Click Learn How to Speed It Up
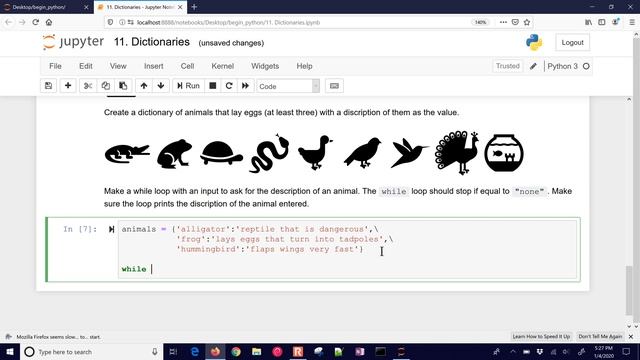Image resolution: width=640 pixels, height=360 pixels. pos(541,336)
